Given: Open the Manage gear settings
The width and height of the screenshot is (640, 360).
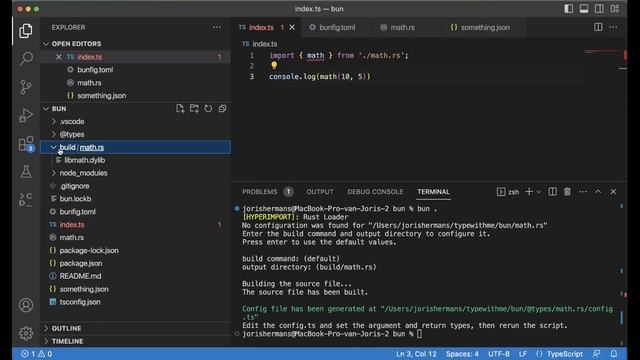Looking at the screenshot, I should (26, 333).
